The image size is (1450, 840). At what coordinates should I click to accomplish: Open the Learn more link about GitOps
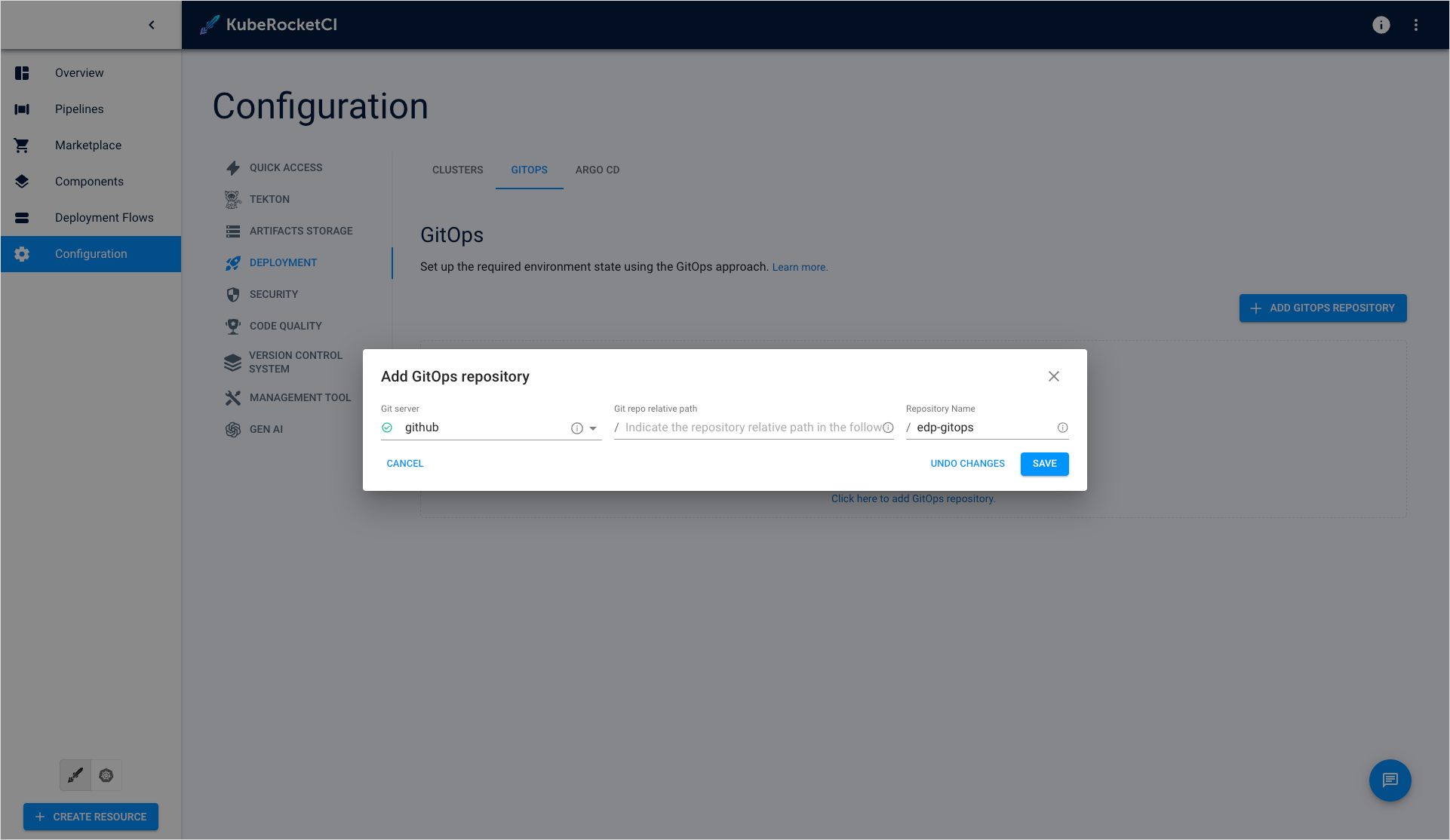tap(799, 266)
